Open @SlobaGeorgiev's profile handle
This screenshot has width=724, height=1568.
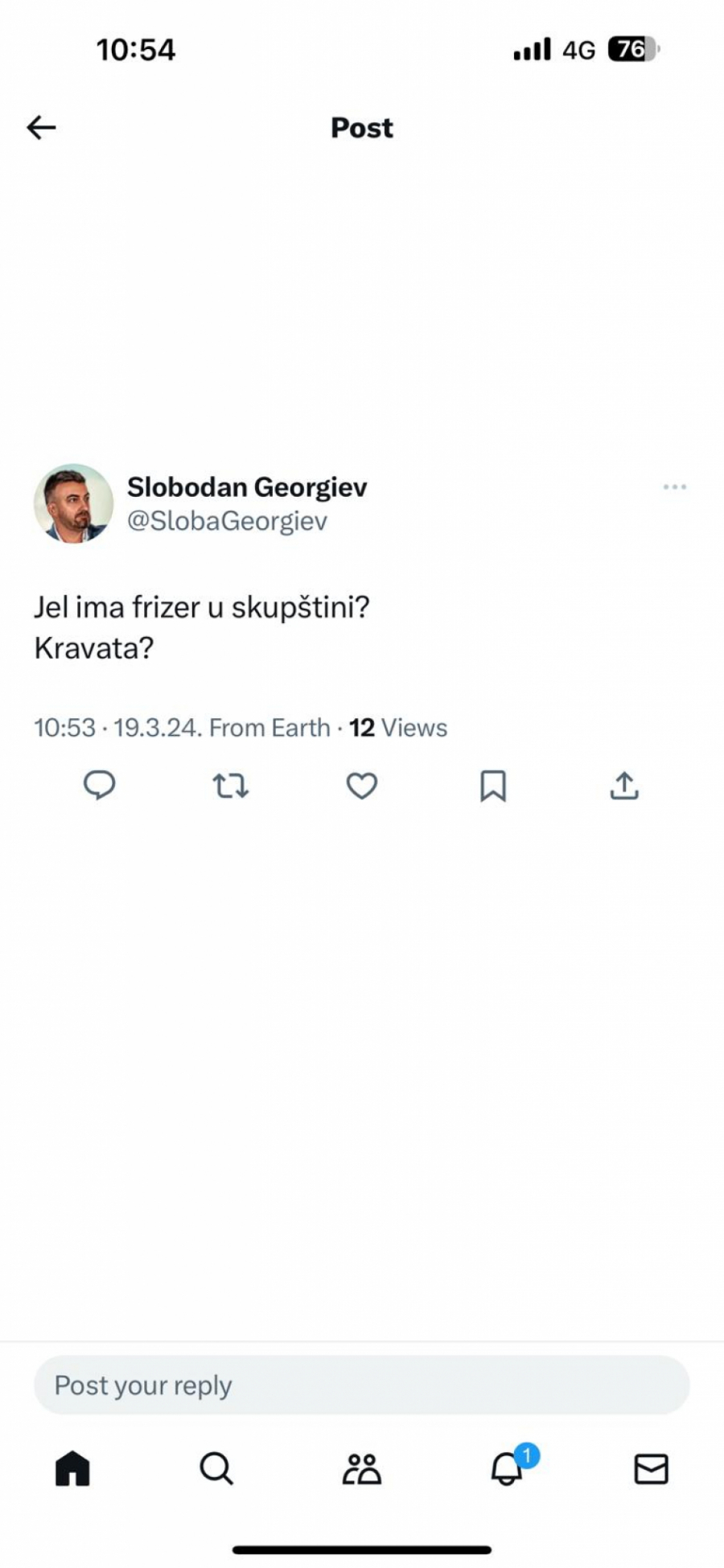[x=228, y=520]
